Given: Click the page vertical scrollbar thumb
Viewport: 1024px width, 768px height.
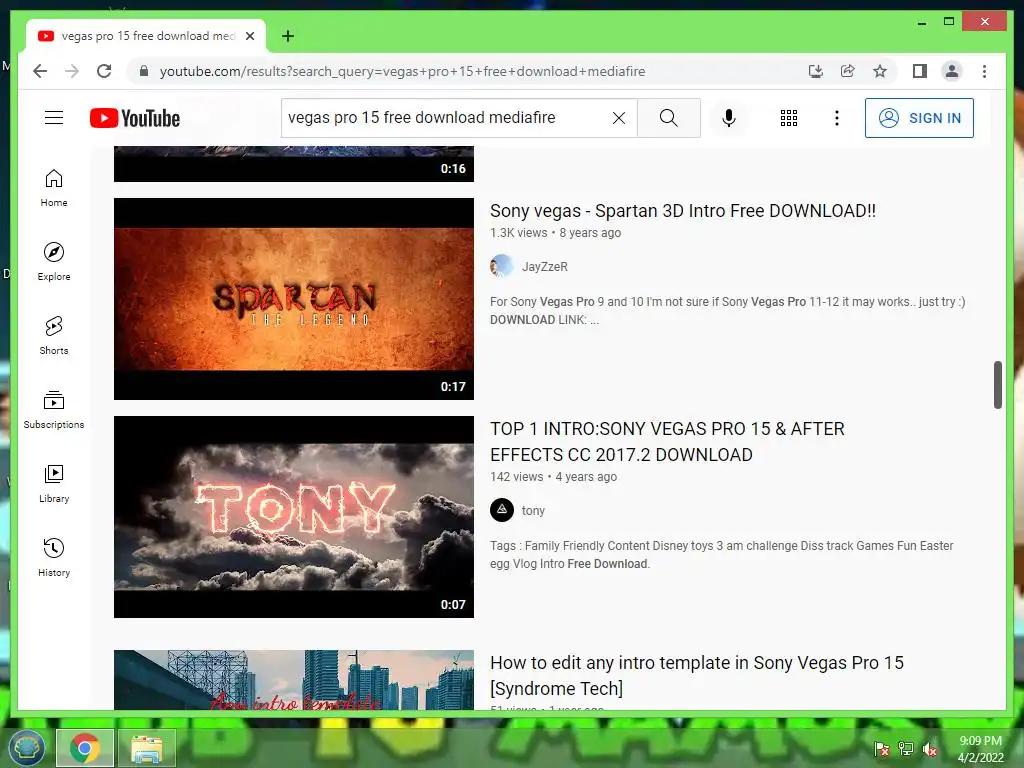Looking at the screenshot, I should [997, 385].
